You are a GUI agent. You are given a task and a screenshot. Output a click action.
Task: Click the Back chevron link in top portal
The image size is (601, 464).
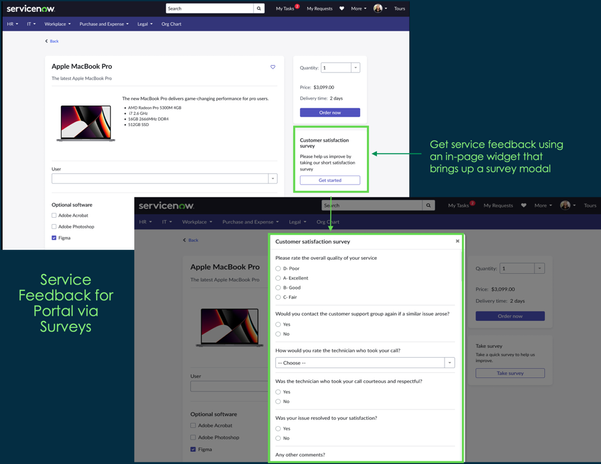click(x=52, y=41)
